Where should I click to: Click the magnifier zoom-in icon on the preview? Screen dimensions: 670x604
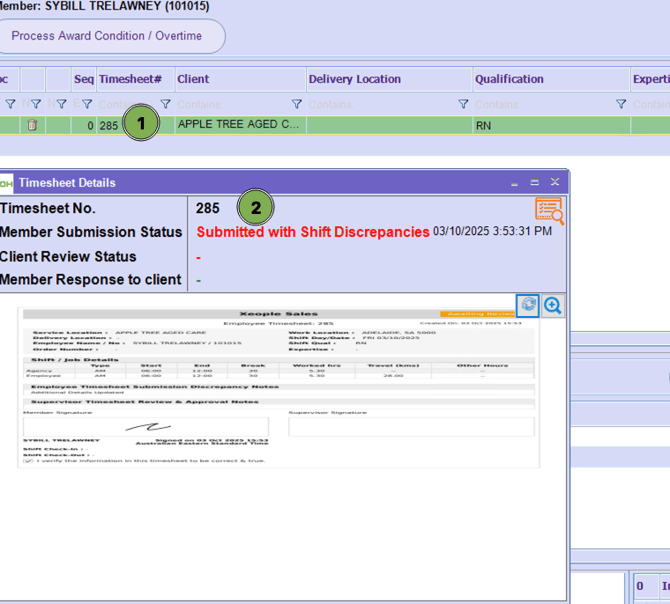[552, 306]
